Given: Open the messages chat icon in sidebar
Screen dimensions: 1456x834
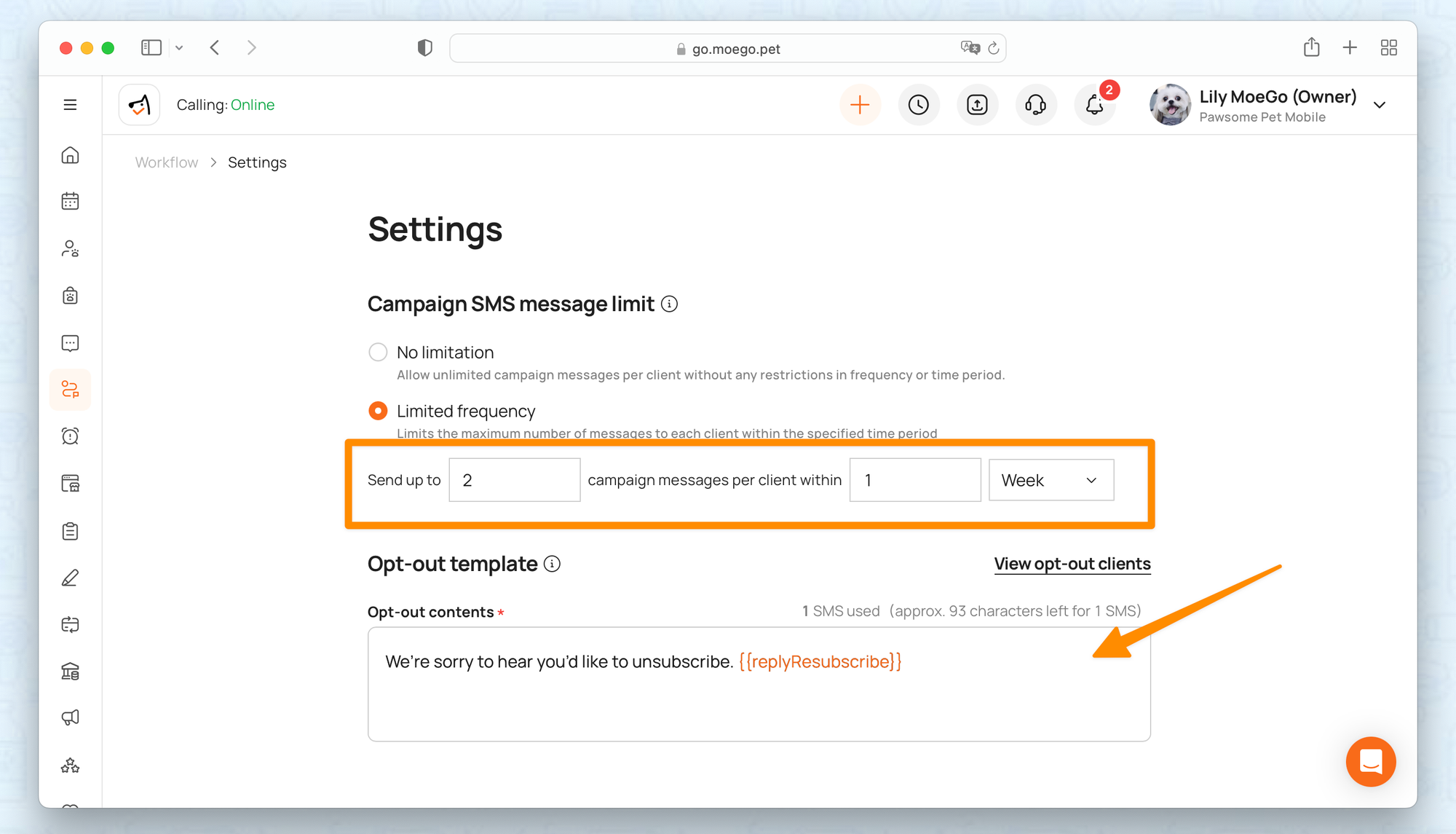Looking at the screenshot, I should (x=70, y=343).
